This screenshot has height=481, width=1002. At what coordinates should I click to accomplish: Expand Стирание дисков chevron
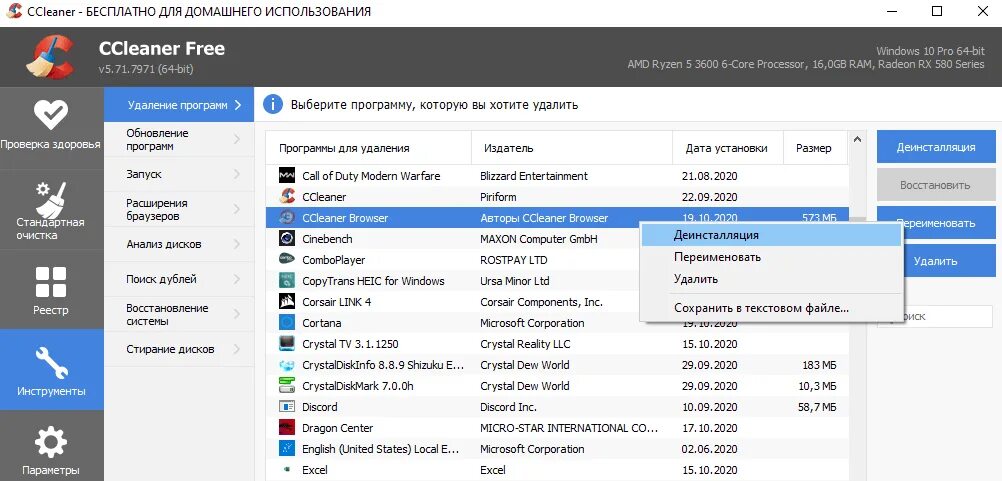[x=236, y=349]
